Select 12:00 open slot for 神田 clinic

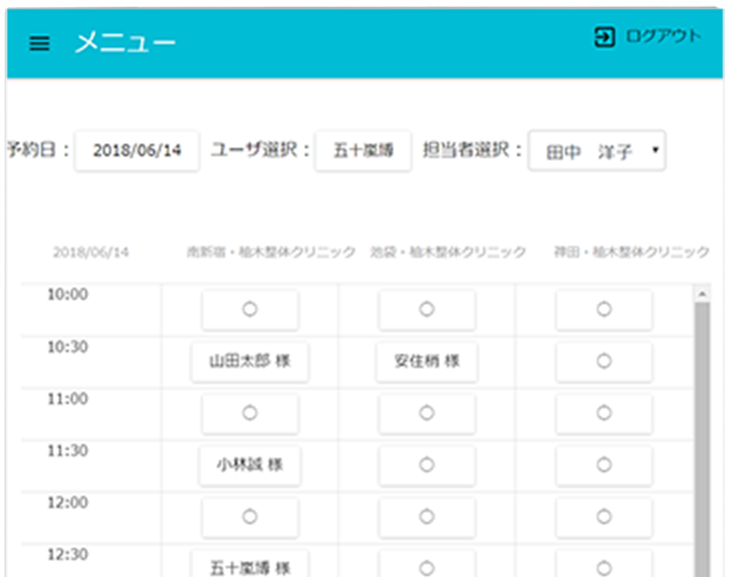[x=604, y=516]
